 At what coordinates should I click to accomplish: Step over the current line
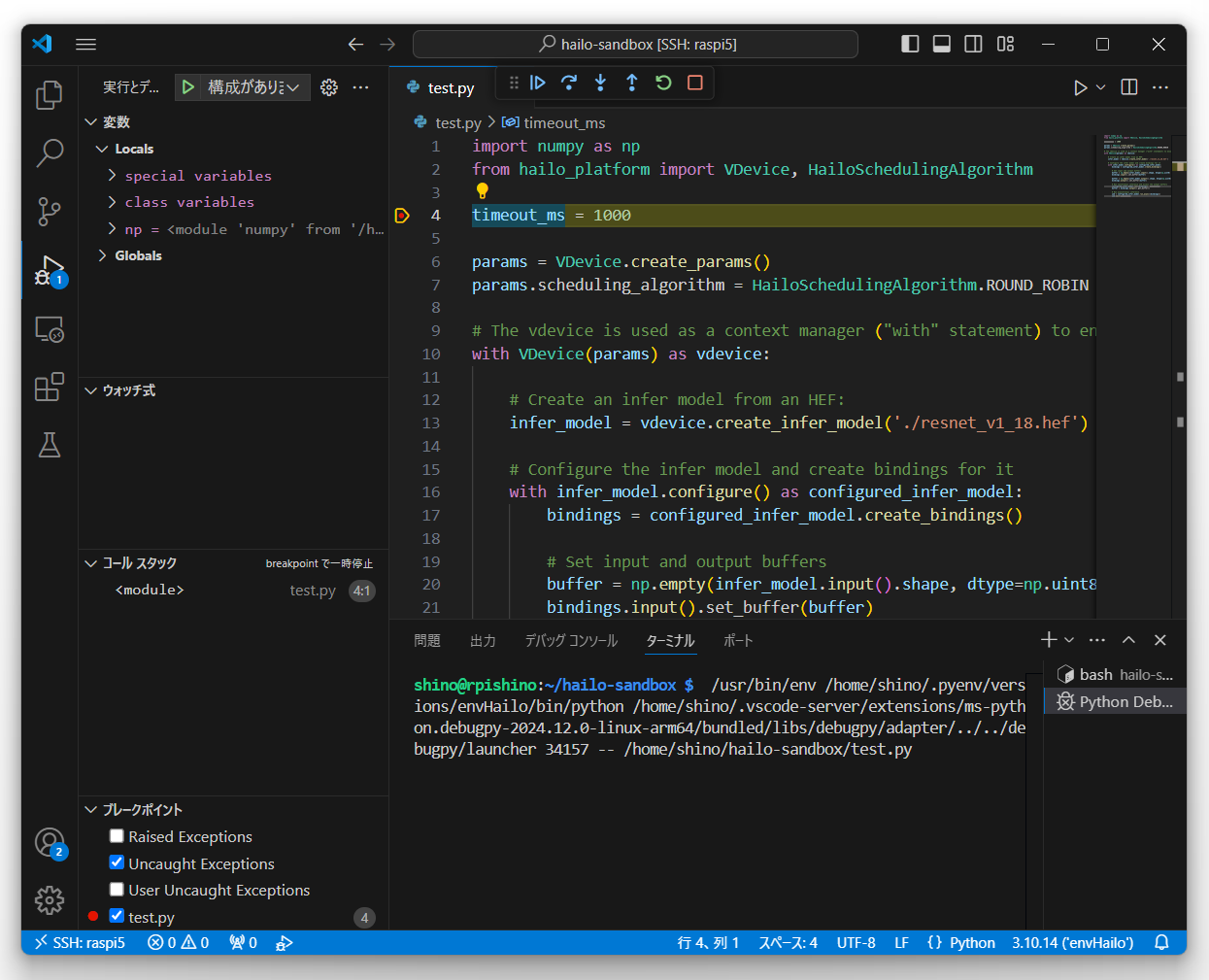coord(569,83)
